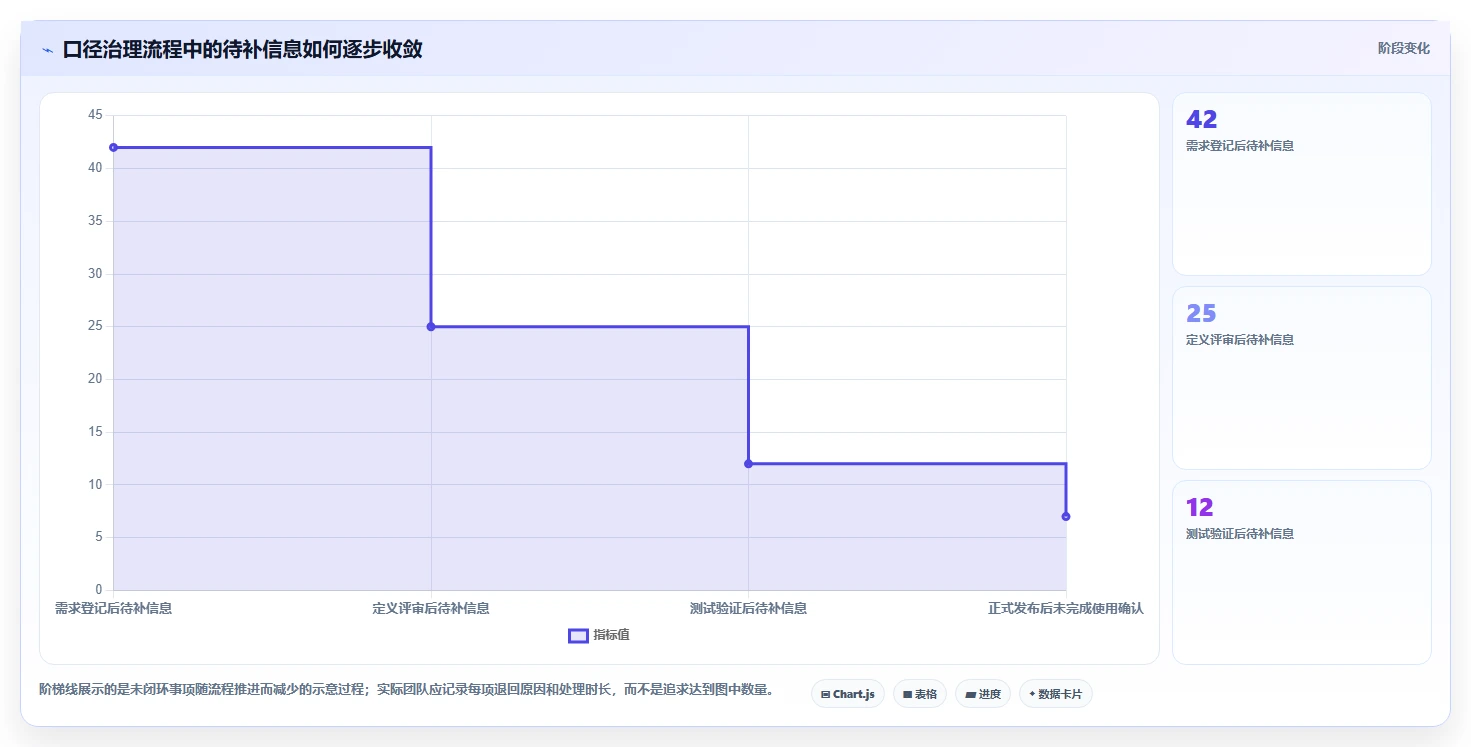Screen dimensions: 1471x747
Task: Click the 数据卡片 tag chip
Action: [1055, 694]
